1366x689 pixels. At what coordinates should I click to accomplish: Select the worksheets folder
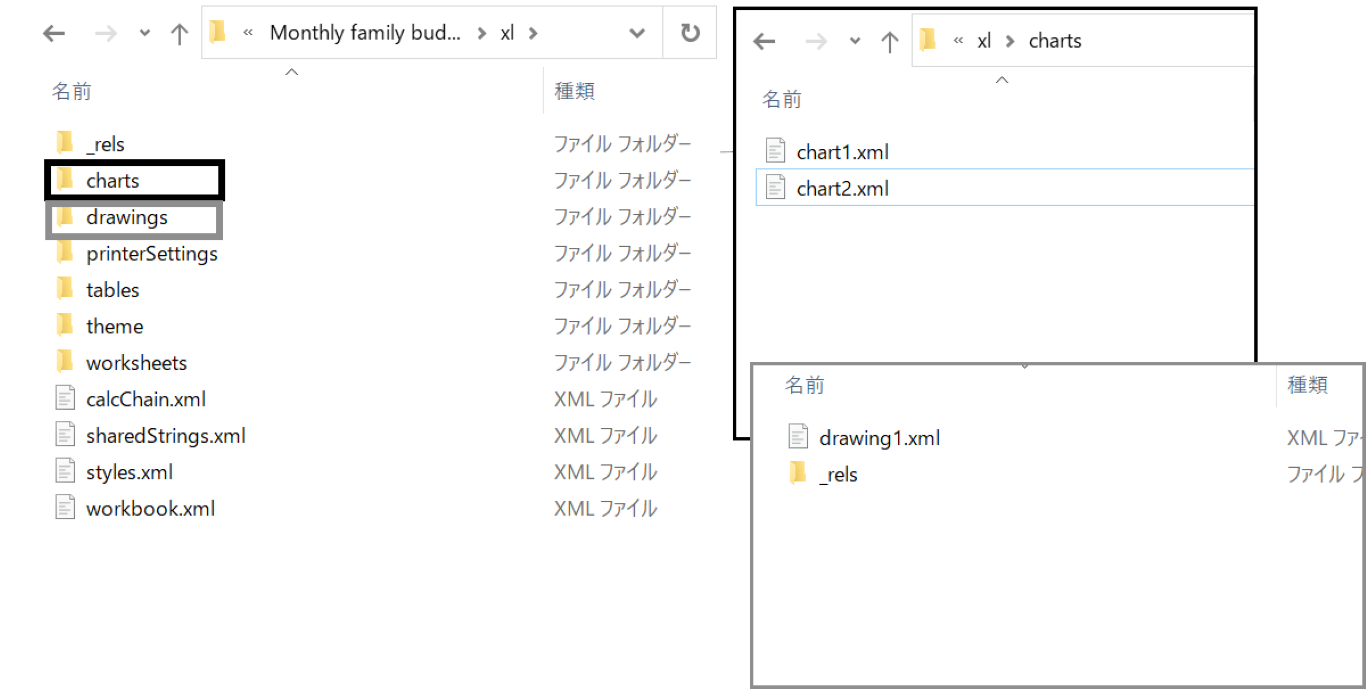[x=136, y=363]
